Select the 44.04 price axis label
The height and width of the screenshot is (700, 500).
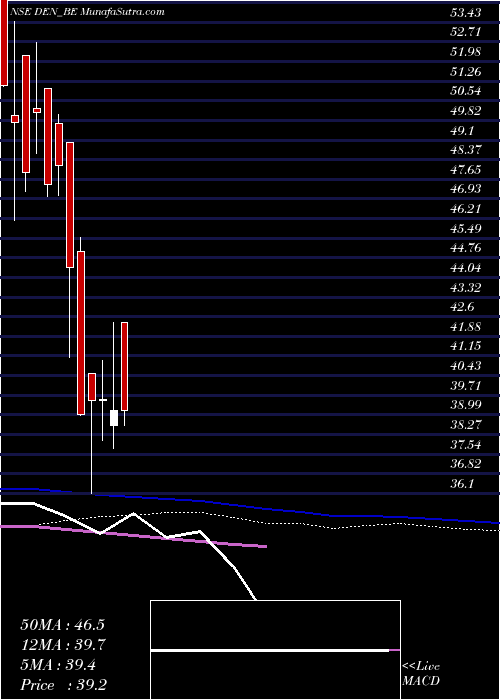click(x=465, y=268)
